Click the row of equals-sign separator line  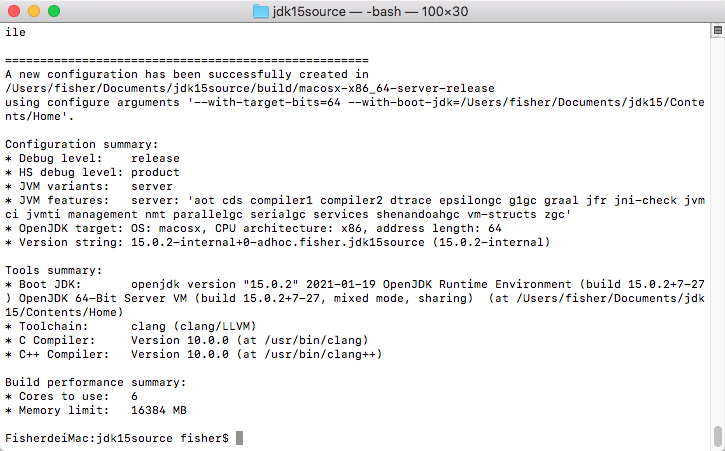(x=187, y=61)
